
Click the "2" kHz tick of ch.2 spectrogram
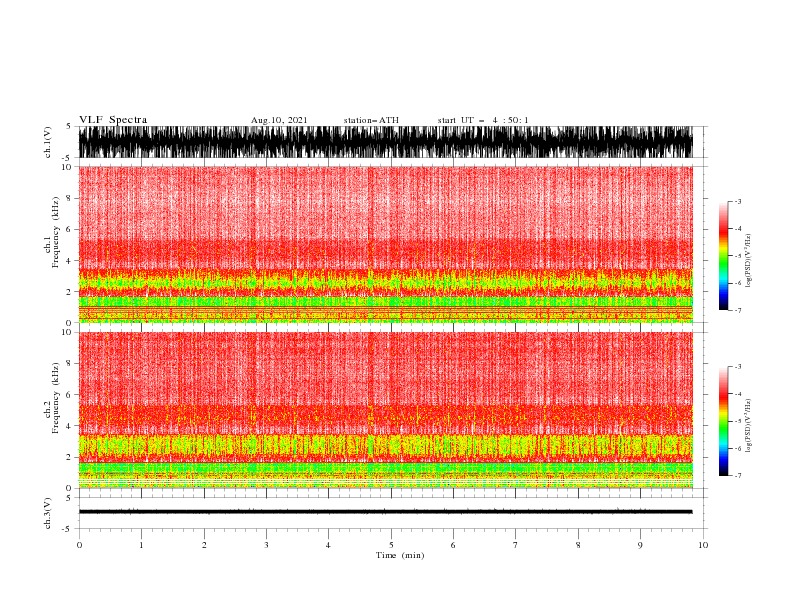pyautogui.click(x=70, y=457)
